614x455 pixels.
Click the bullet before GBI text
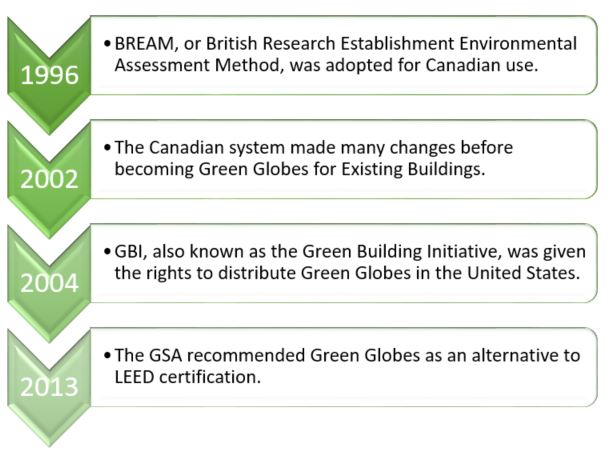(x=108, y=252)
